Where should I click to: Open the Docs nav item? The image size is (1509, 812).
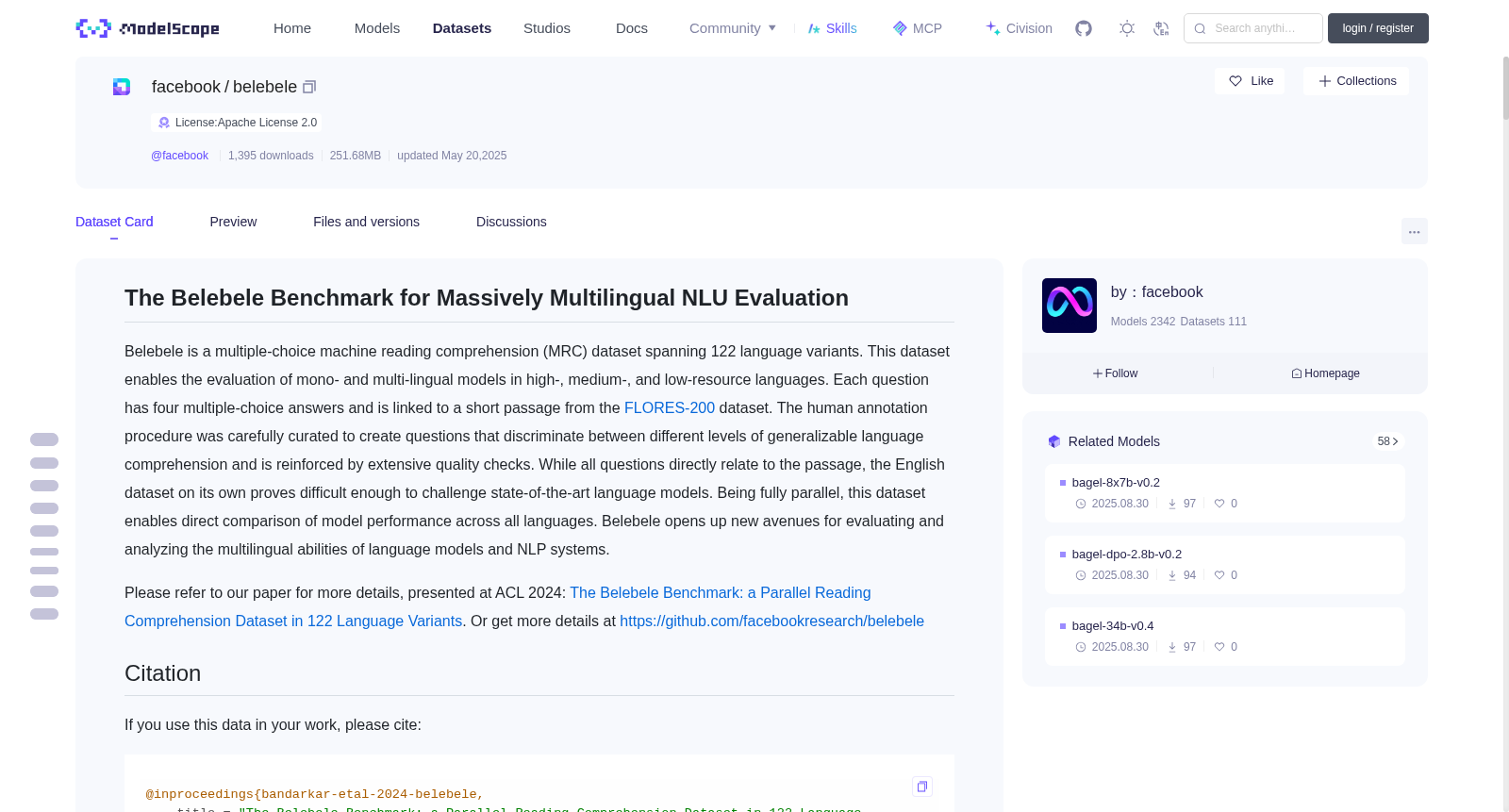[x=632, y=28]
